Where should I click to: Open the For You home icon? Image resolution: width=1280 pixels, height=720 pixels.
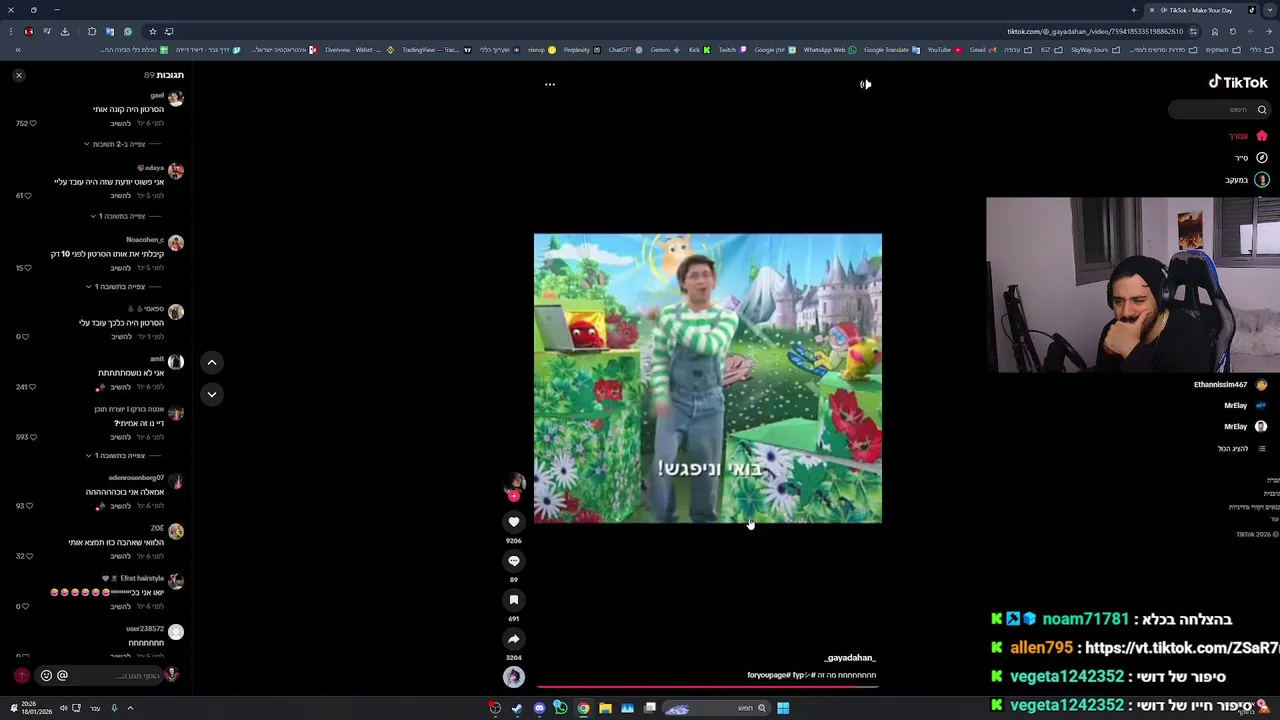[x=1262, y=136]
